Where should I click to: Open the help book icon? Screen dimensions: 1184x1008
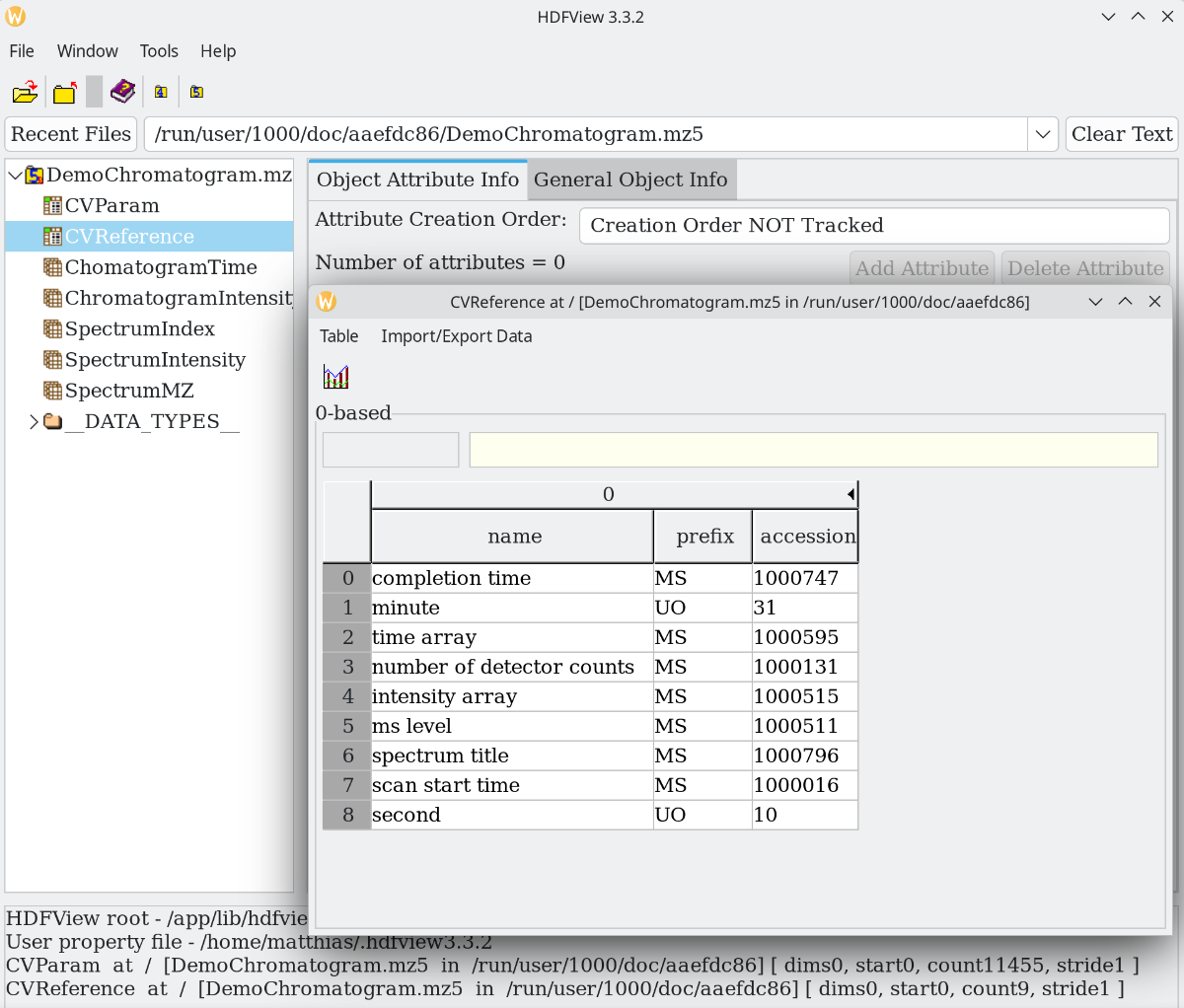[122, 92]
